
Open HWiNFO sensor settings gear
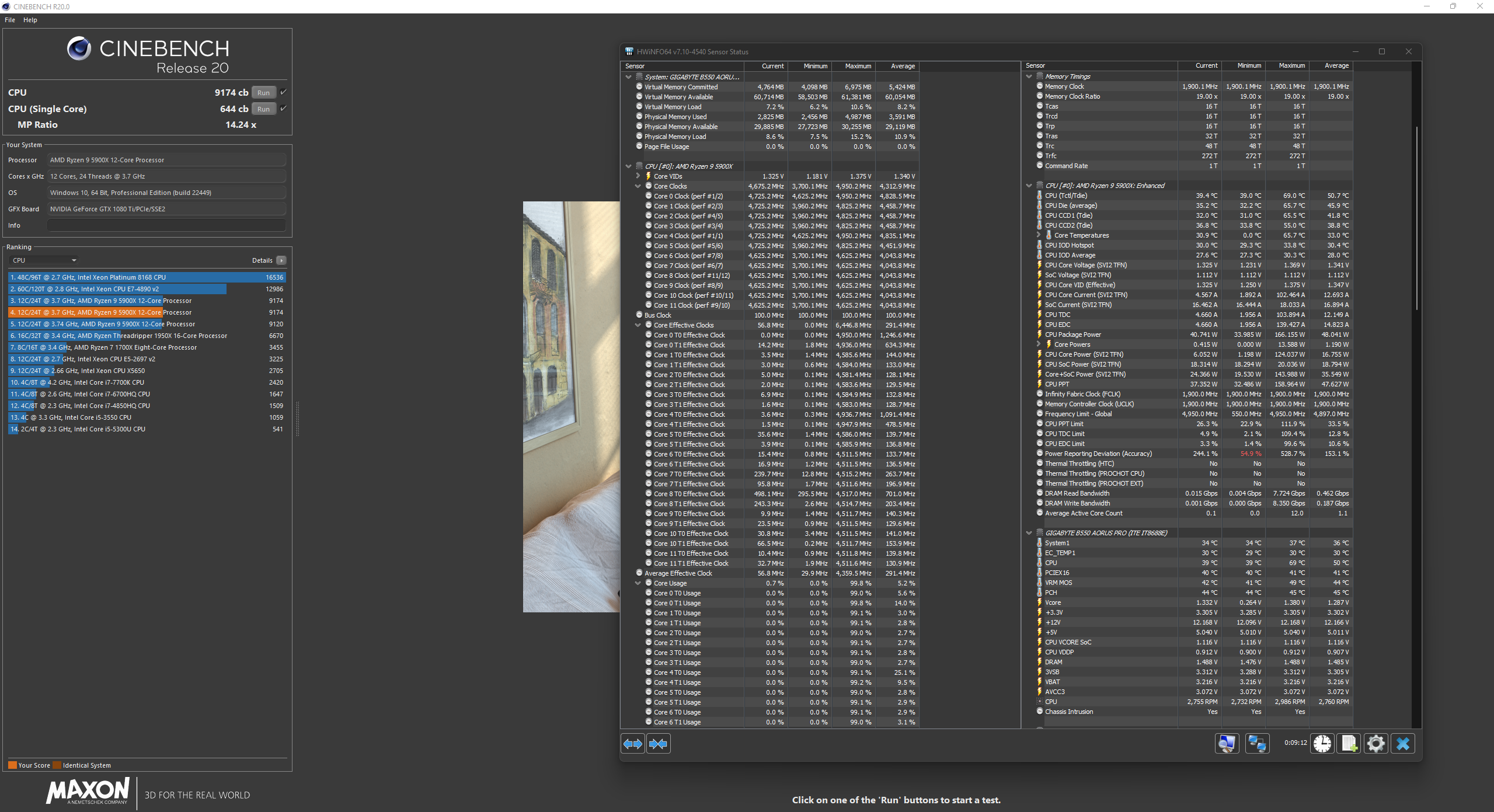tap(1376, 744)
